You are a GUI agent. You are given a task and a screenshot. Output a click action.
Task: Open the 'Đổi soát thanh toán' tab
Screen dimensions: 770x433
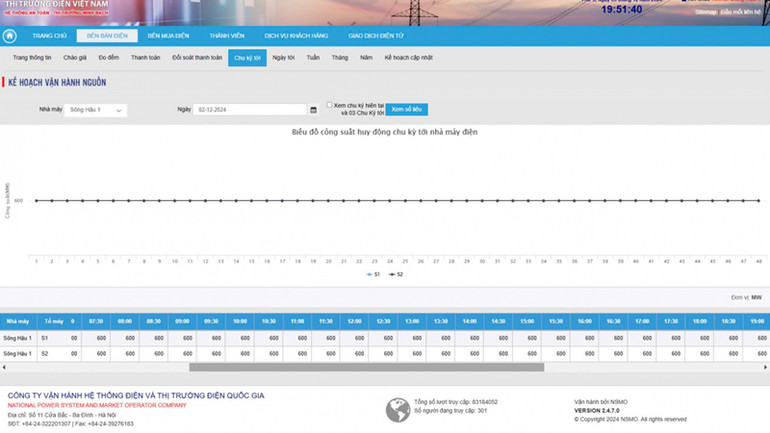click(197, 58)
